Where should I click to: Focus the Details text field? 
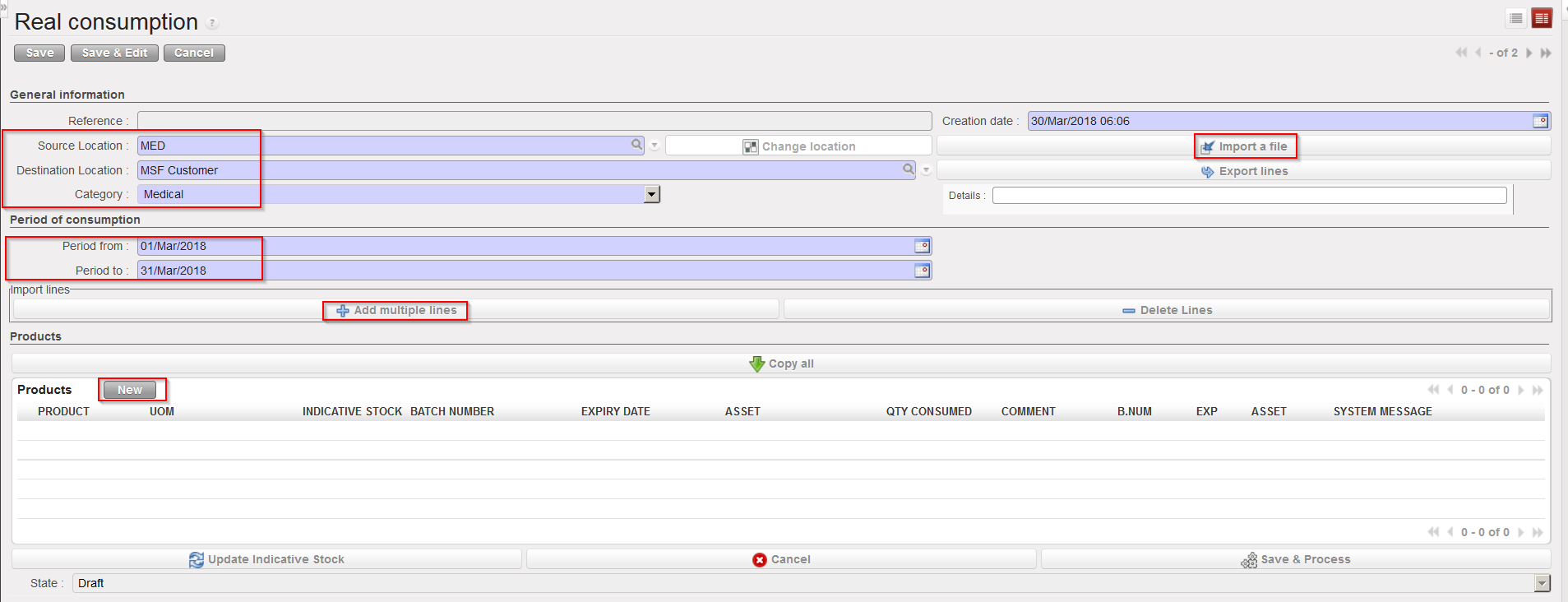pyautogui.click(x=1249, y=196)
